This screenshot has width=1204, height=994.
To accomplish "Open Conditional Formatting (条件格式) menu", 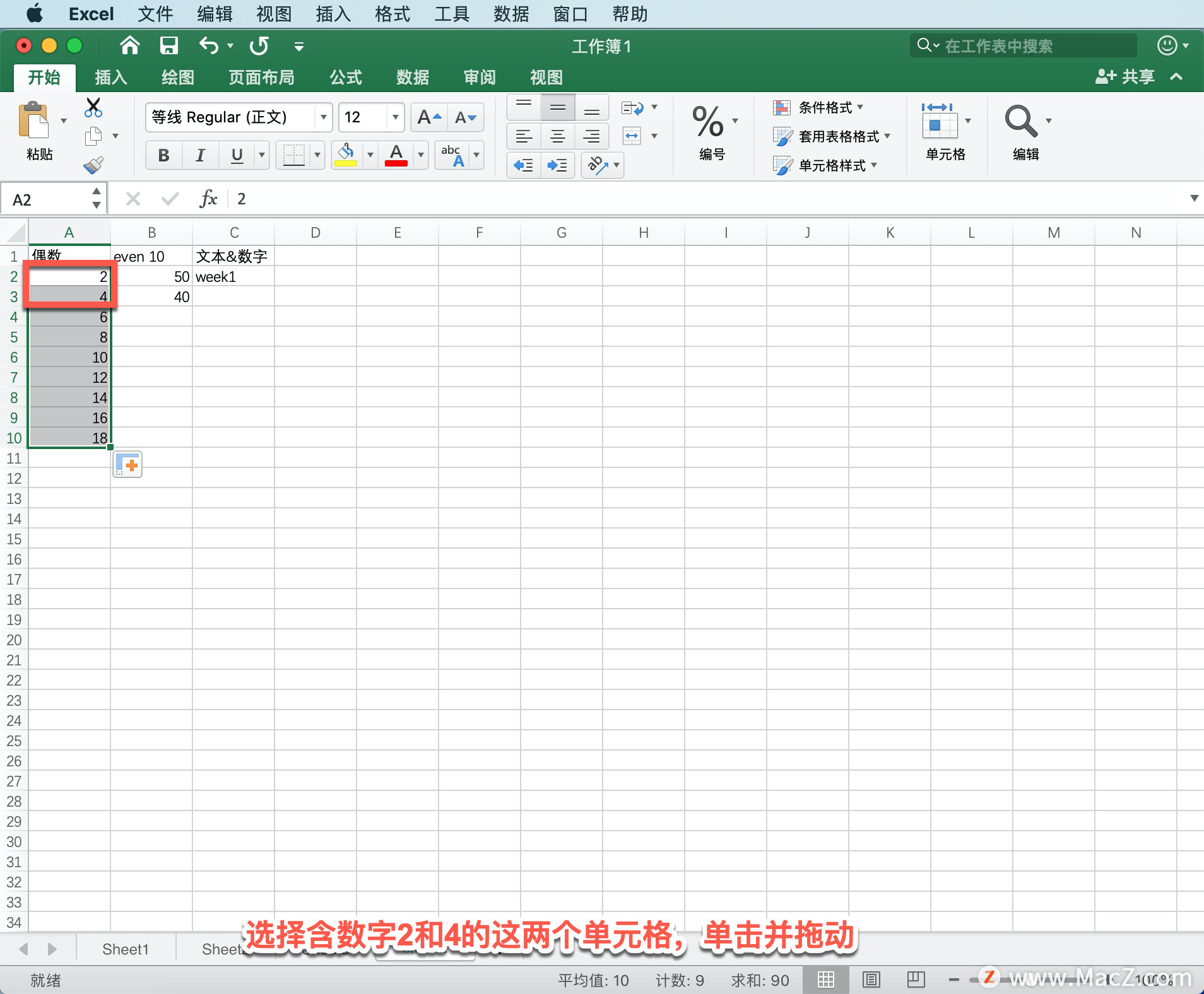I will 818,107.
